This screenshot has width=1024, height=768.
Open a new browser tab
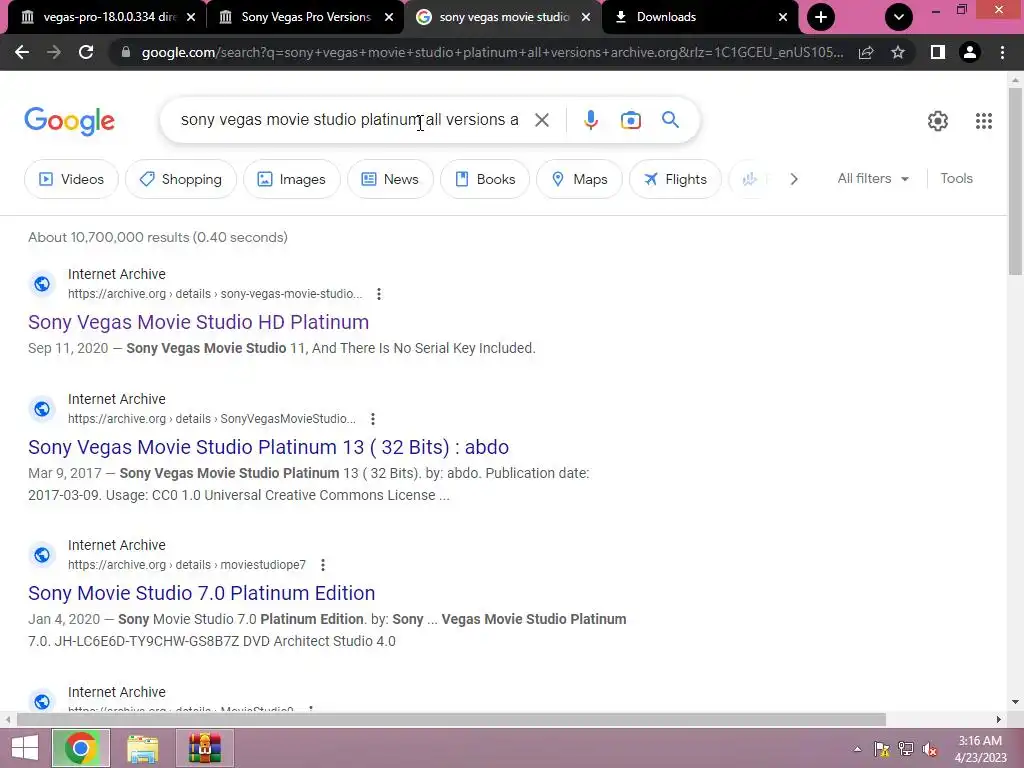(821, 17)
